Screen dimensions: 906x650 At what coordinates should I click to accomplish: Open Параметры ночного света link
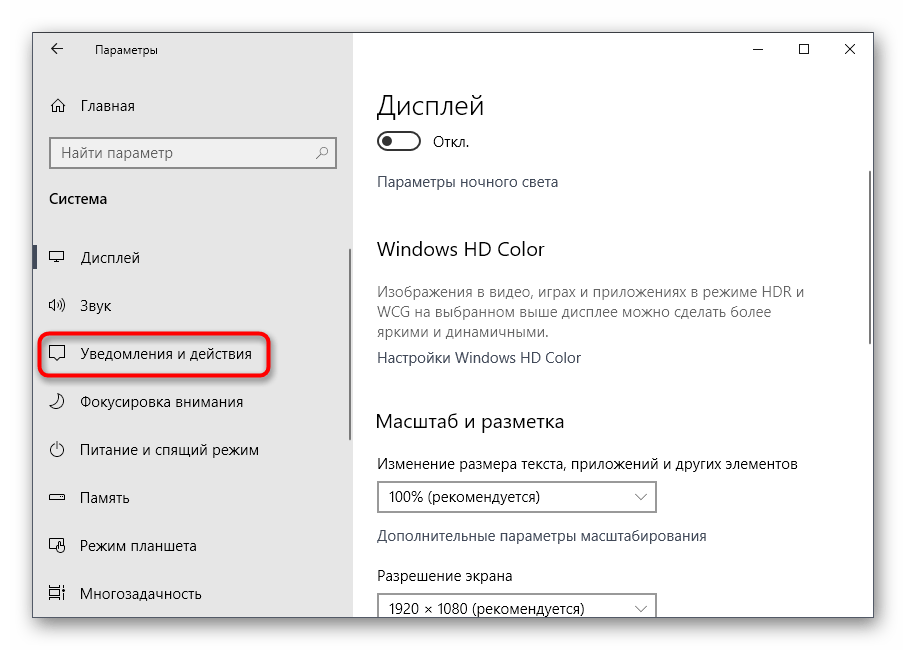(467, 182)
